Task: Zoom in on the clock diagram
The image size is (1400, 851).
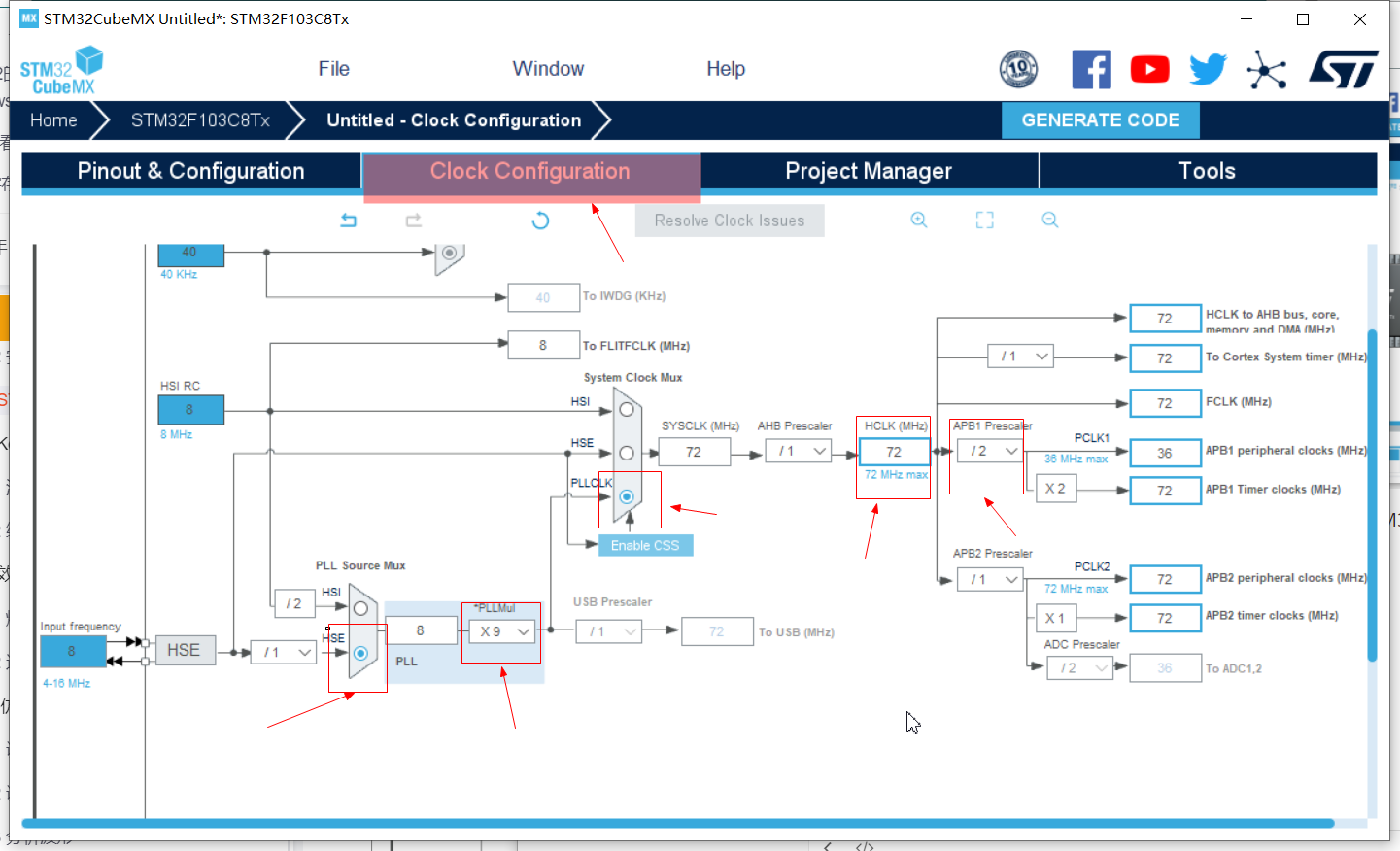Action: pos(918,221)
